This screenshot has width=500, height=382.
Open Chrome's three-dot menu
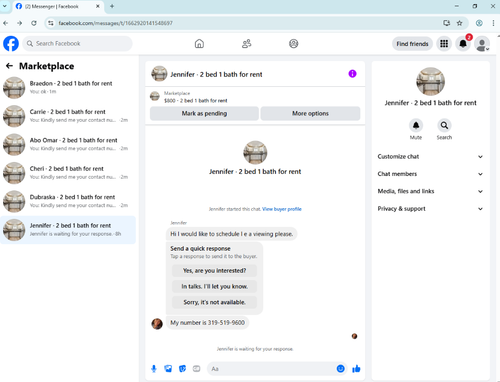493,23
